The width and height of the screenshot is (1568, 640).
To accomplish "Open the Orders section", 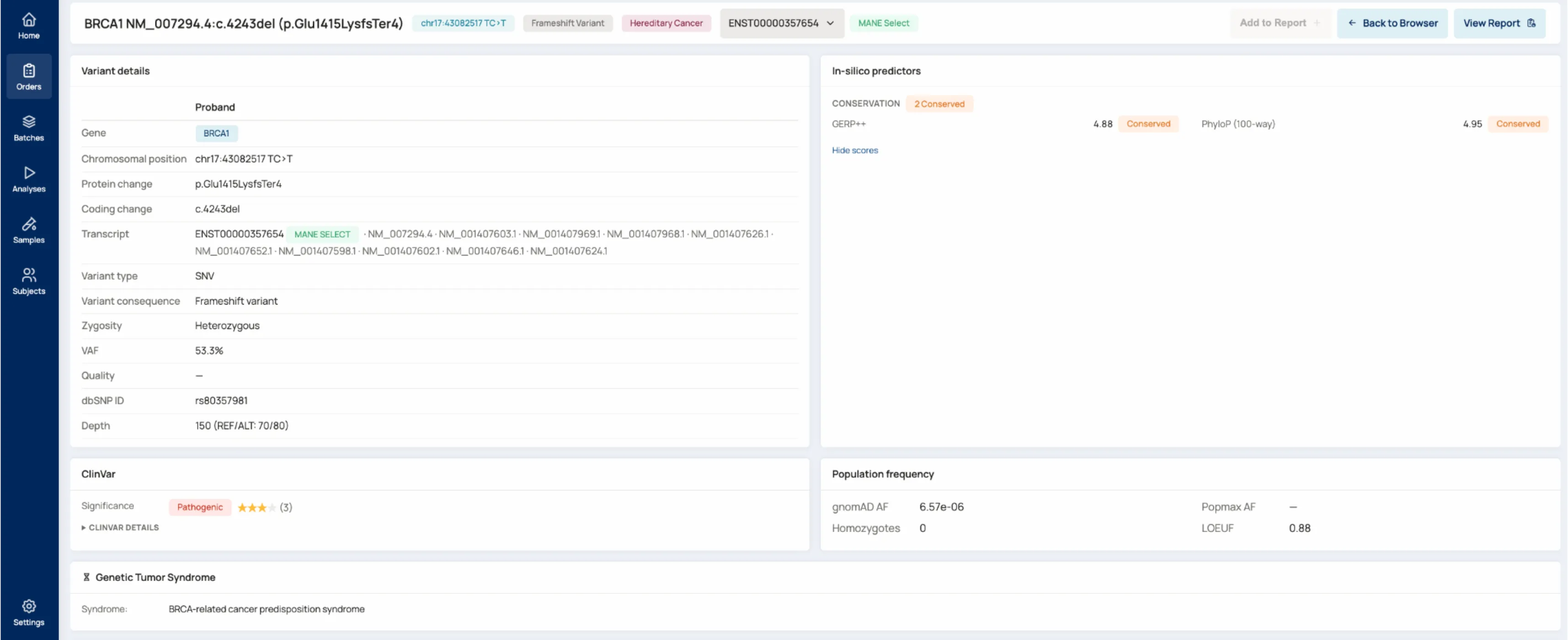I will [29, 77].
